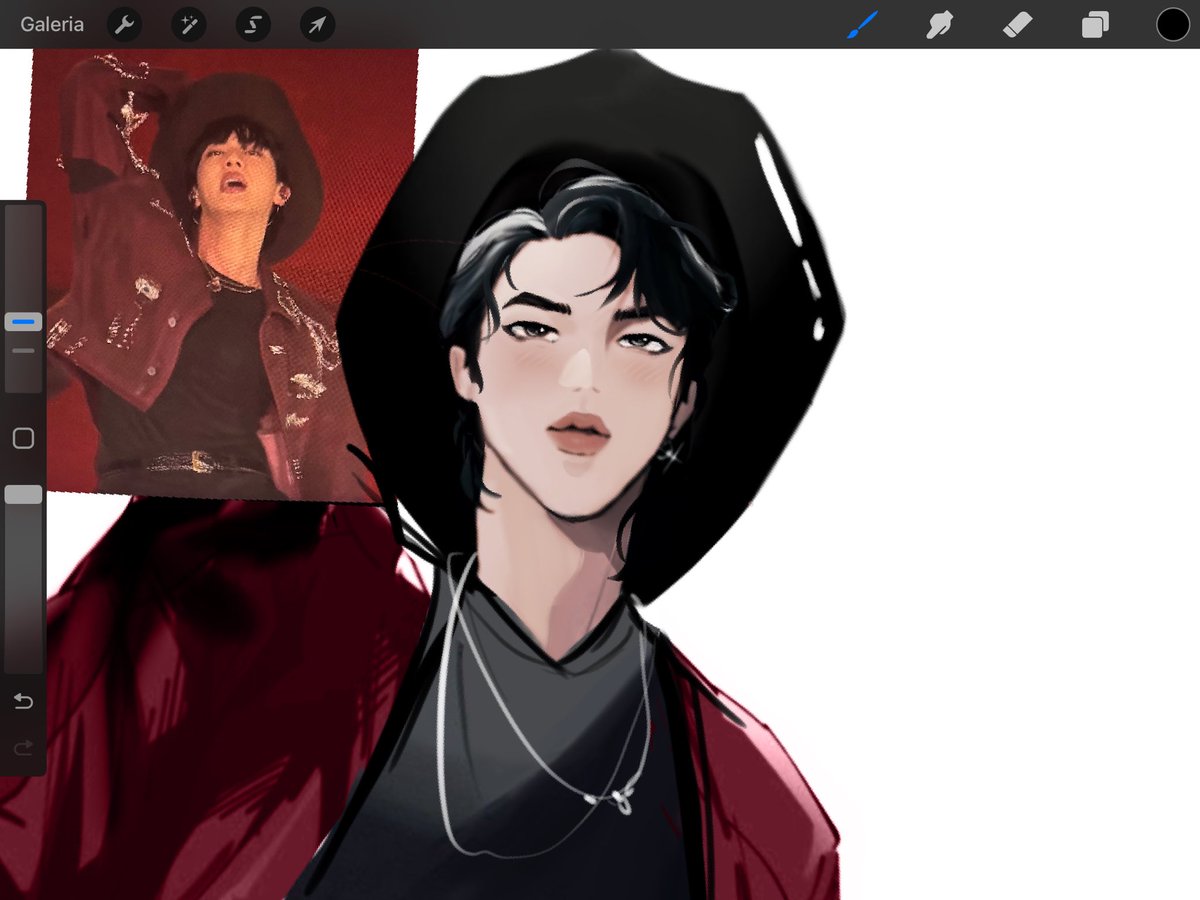
Task: Activate the Transform arrow tool
Action: [317, 25]
